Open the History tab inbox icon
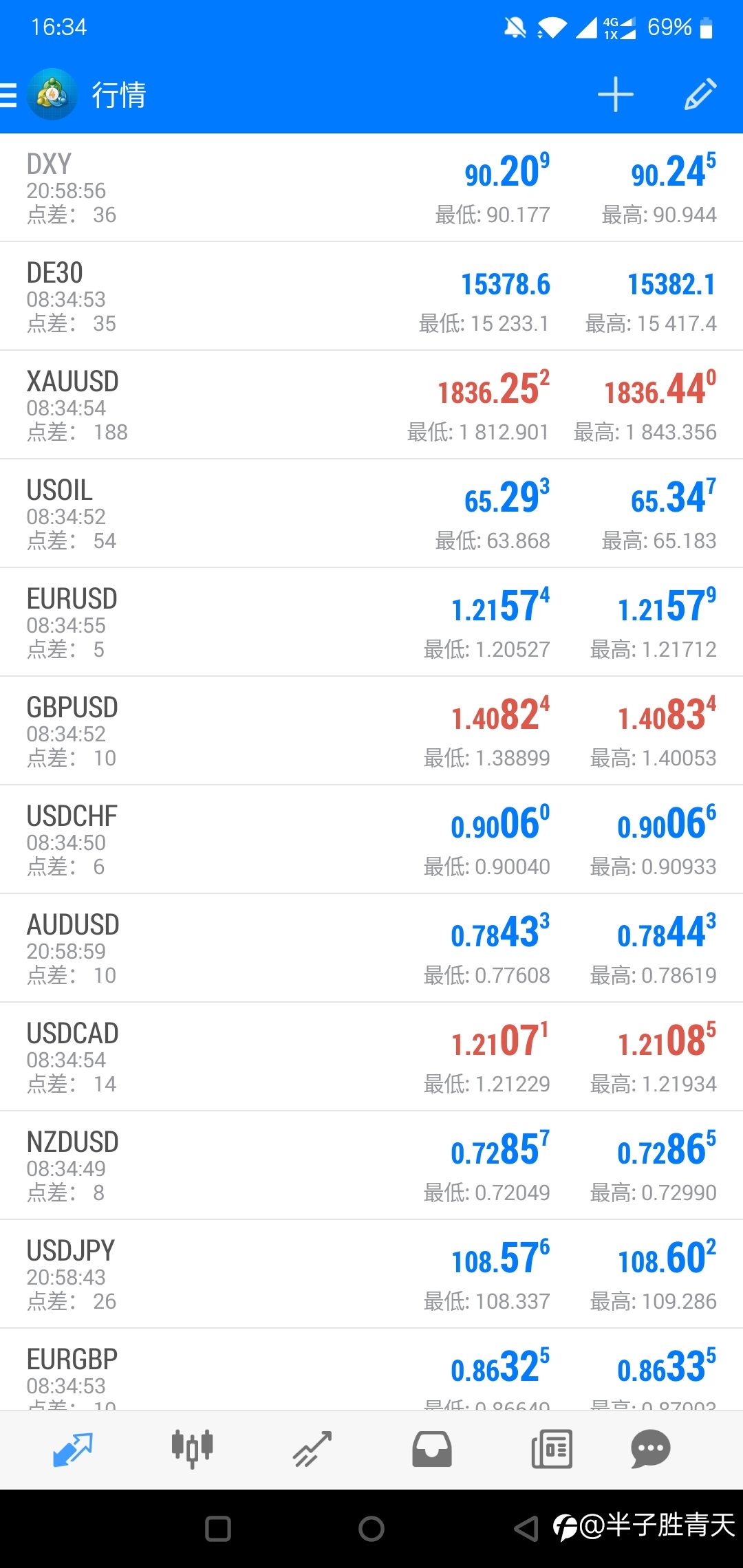The height and width of the screenshot is (1568, 743). tap(432, 1449)
